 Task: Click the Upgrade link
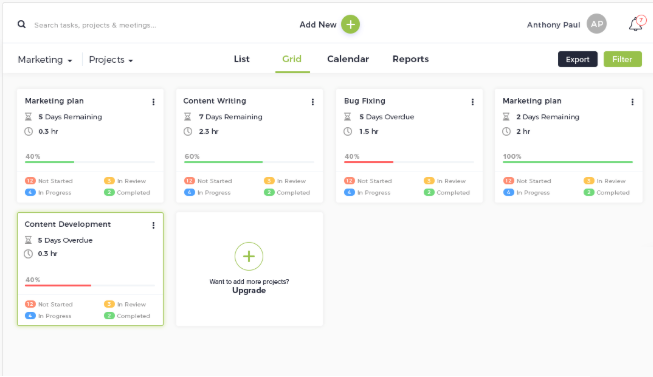coord(249,290)
